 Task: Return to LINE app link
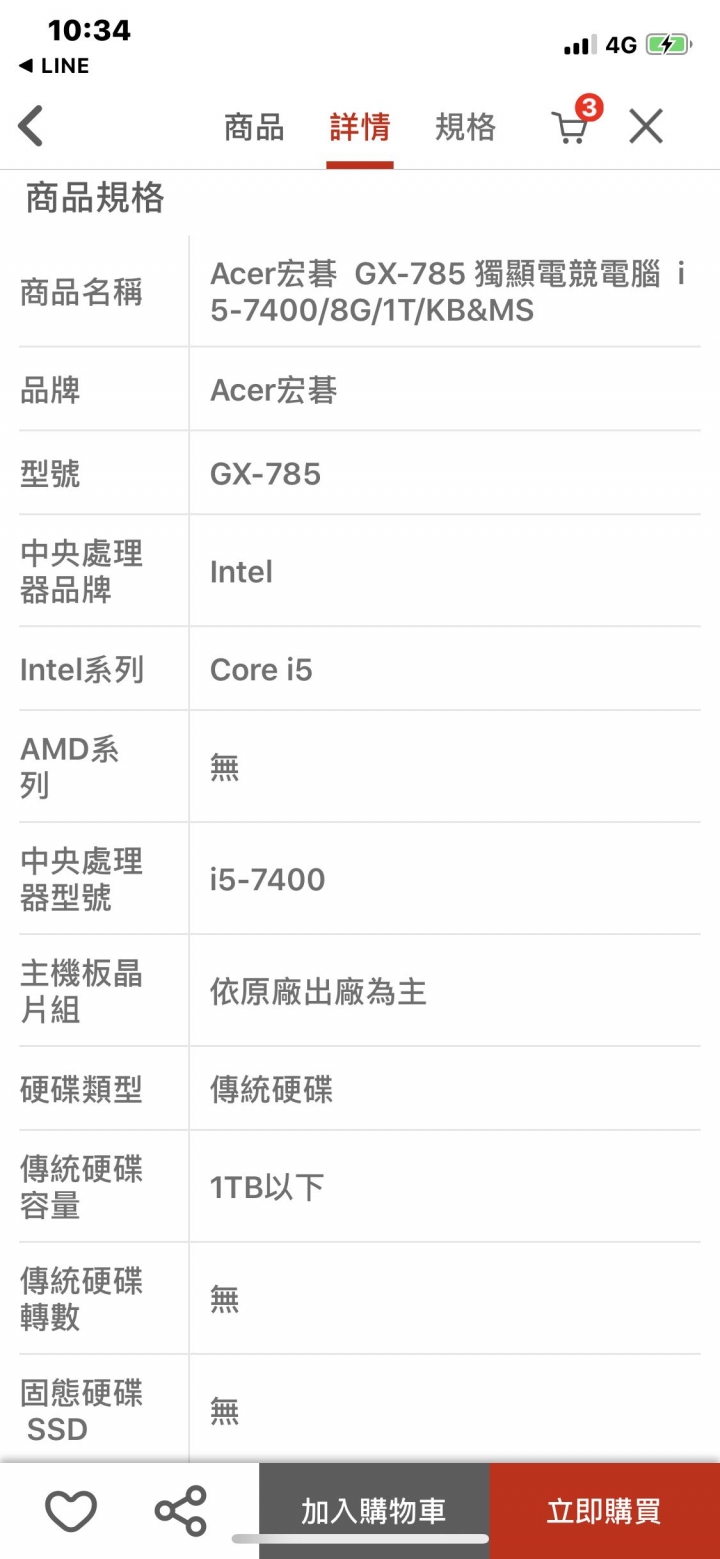54,66
